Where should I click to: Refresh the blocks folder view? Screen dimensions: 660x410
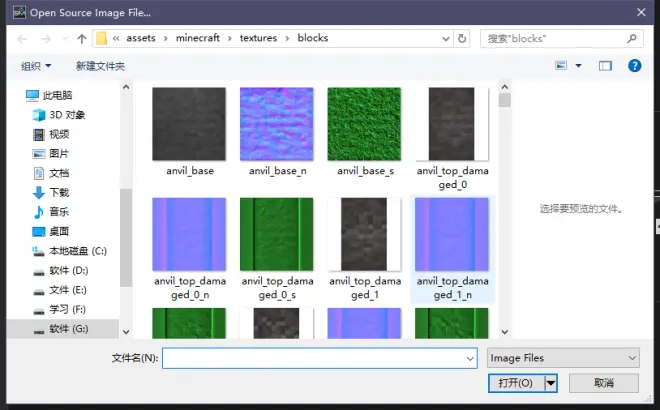[462, 38]
